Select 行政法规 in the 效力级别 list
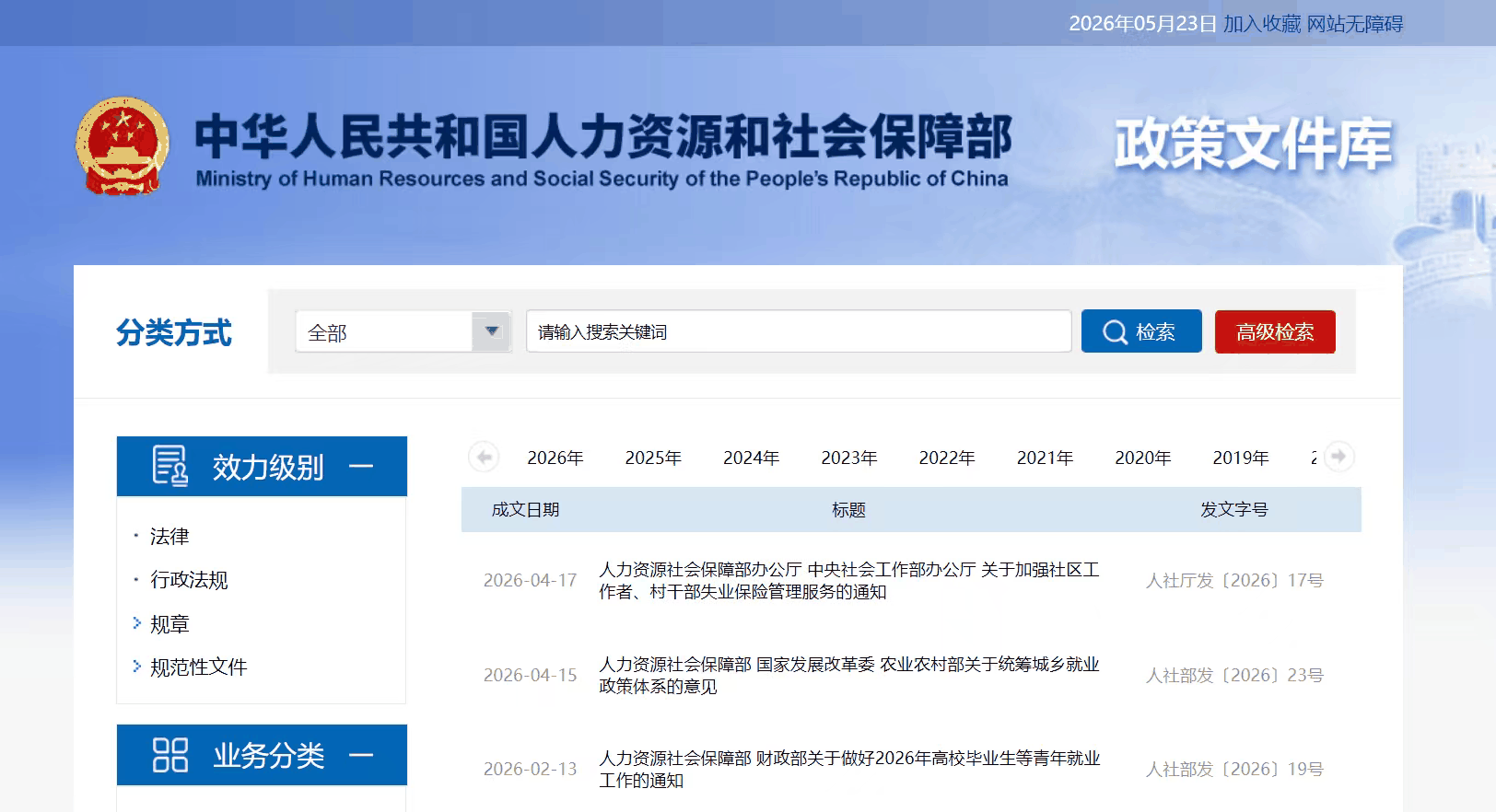This screenshot has width=1496, height=812. pyautogui.click(x=189, y=580)
